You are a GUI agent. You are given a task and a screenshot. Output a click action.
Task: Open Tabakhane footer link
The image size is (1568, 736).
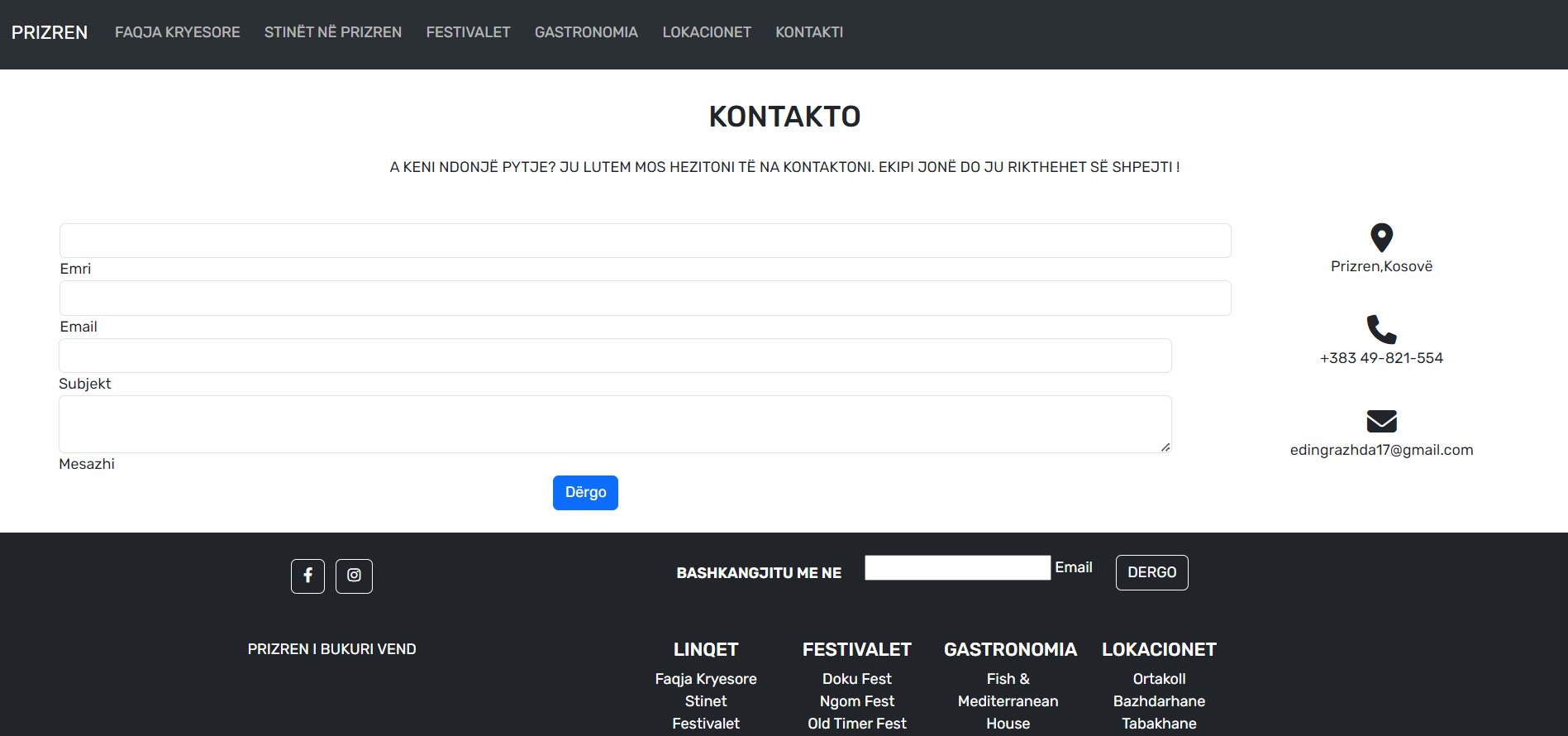1159,724
